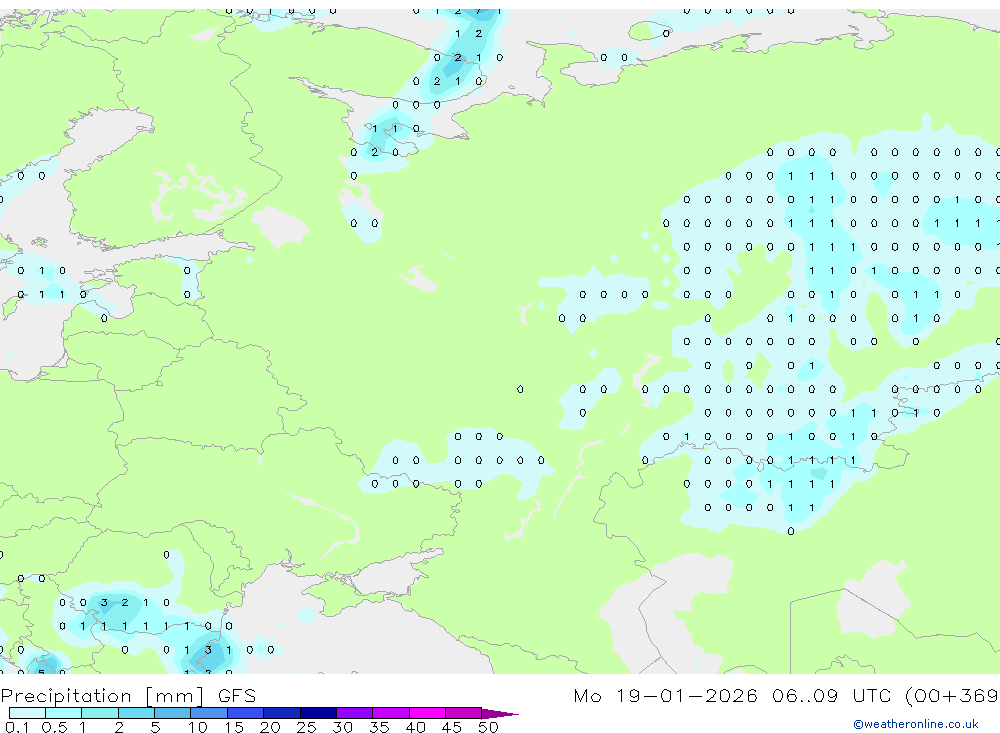Click the legend scale label '10'
Screen dimensions: 1000x733
tap(197, 727)
